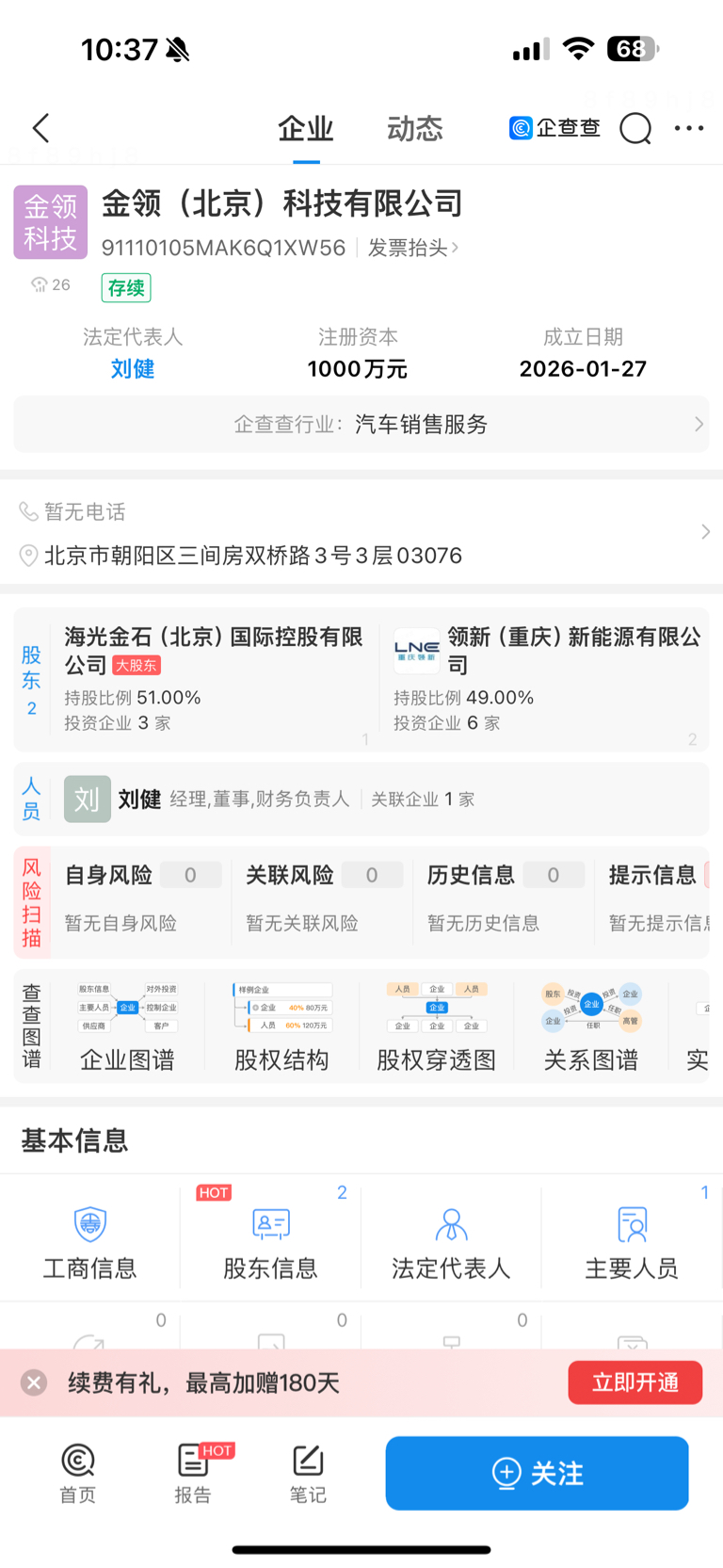The image size is (723, 1568).
Task: Open 自身风险 card
Action: [141, 897]
